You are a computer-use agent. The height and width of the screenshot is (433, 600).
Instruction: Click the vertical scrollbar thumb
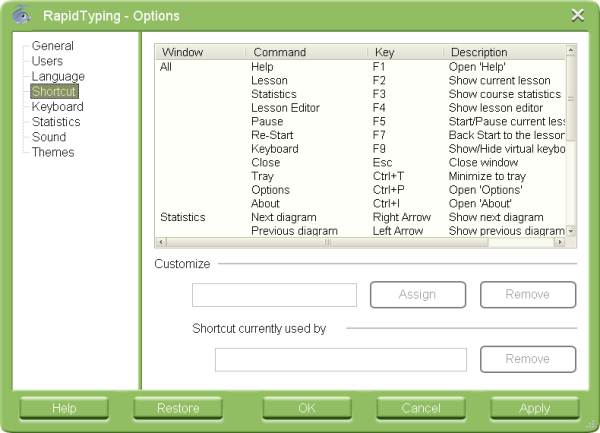pos(571,98)
